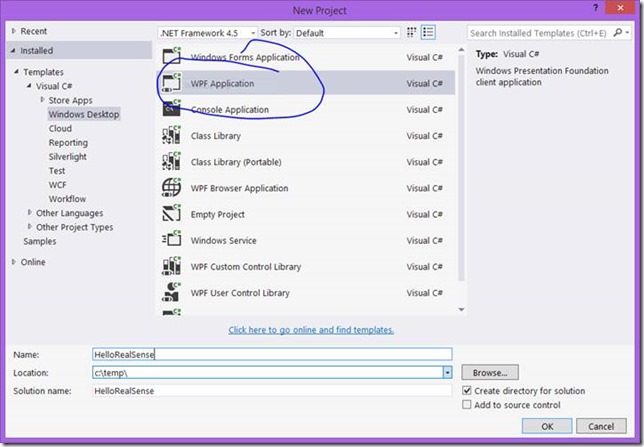This screenshot has height=447, width=644.
Task: Collapse the Templates tree node
Action: pyautogui.click(x=16, y=71)
